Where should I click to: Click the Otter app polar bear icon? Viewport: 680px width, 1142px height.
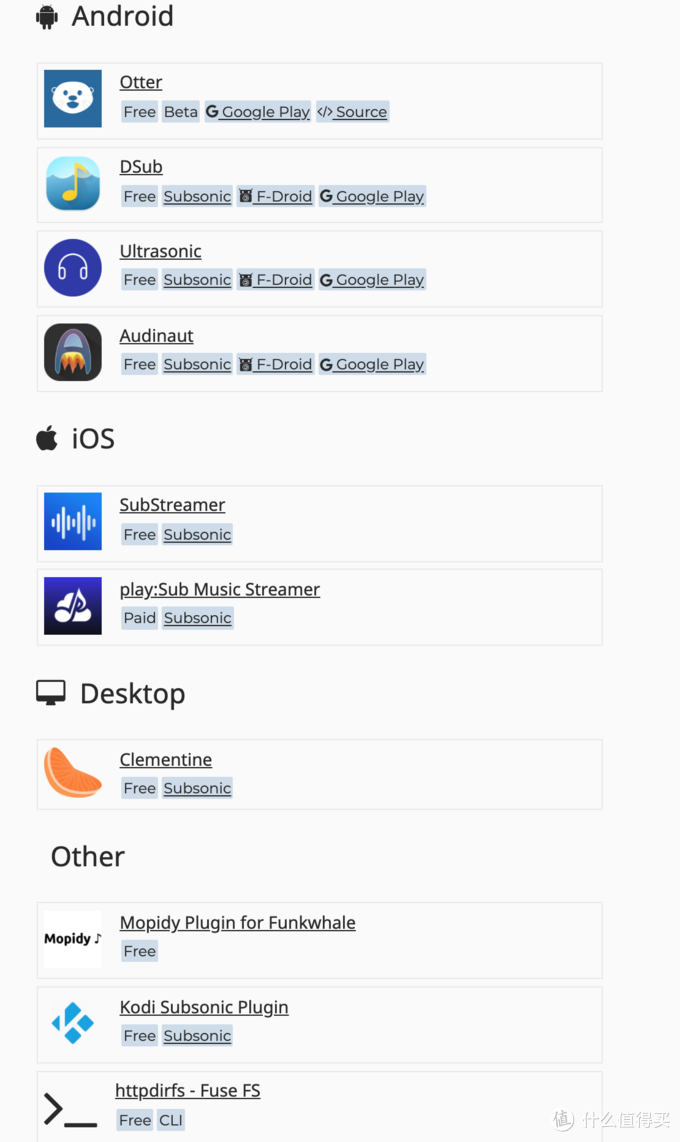(x=73, y=98)
